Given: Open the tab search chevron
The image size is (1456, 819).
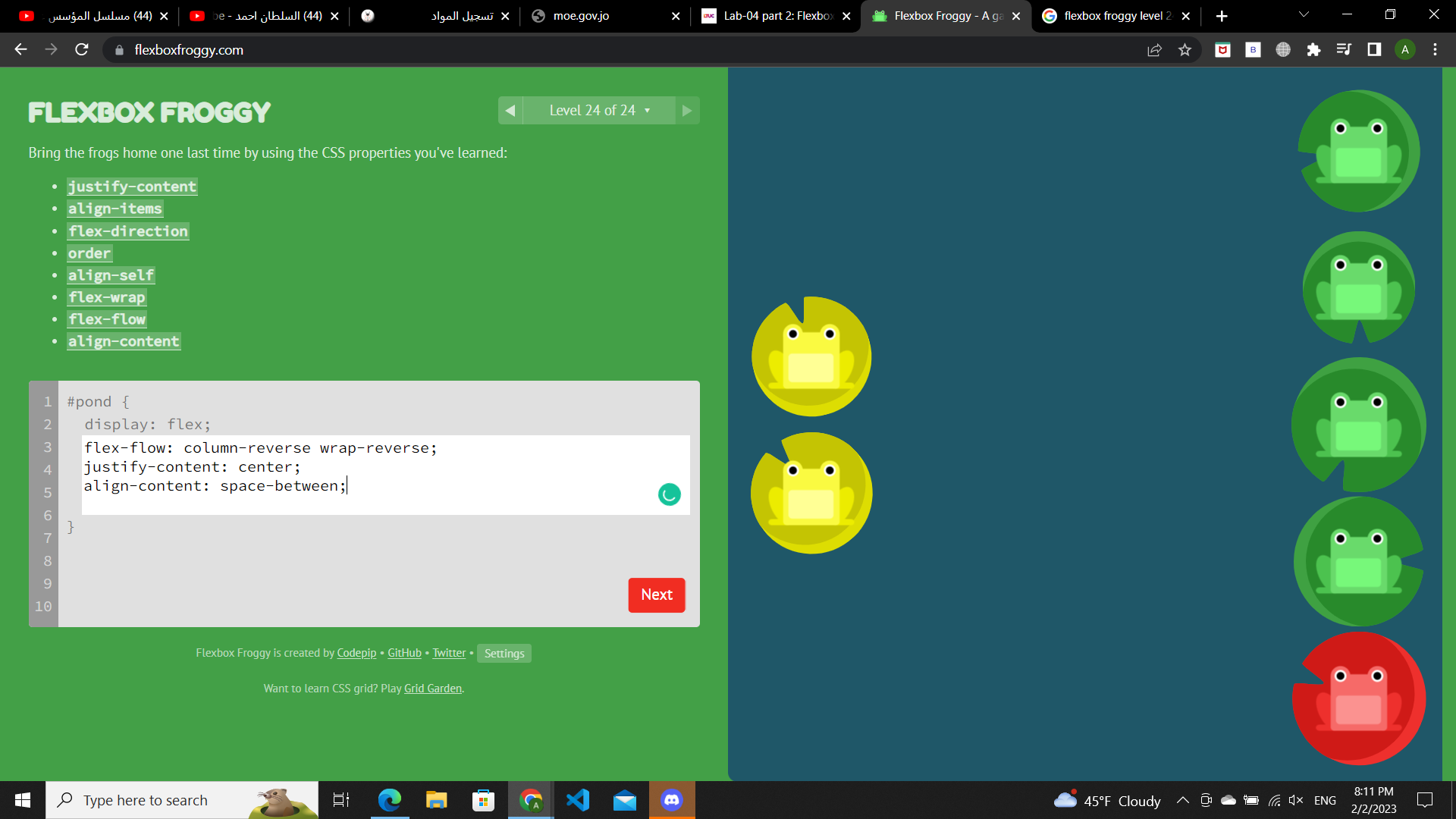Looking at the screenshot, I should coord(1304,15).
